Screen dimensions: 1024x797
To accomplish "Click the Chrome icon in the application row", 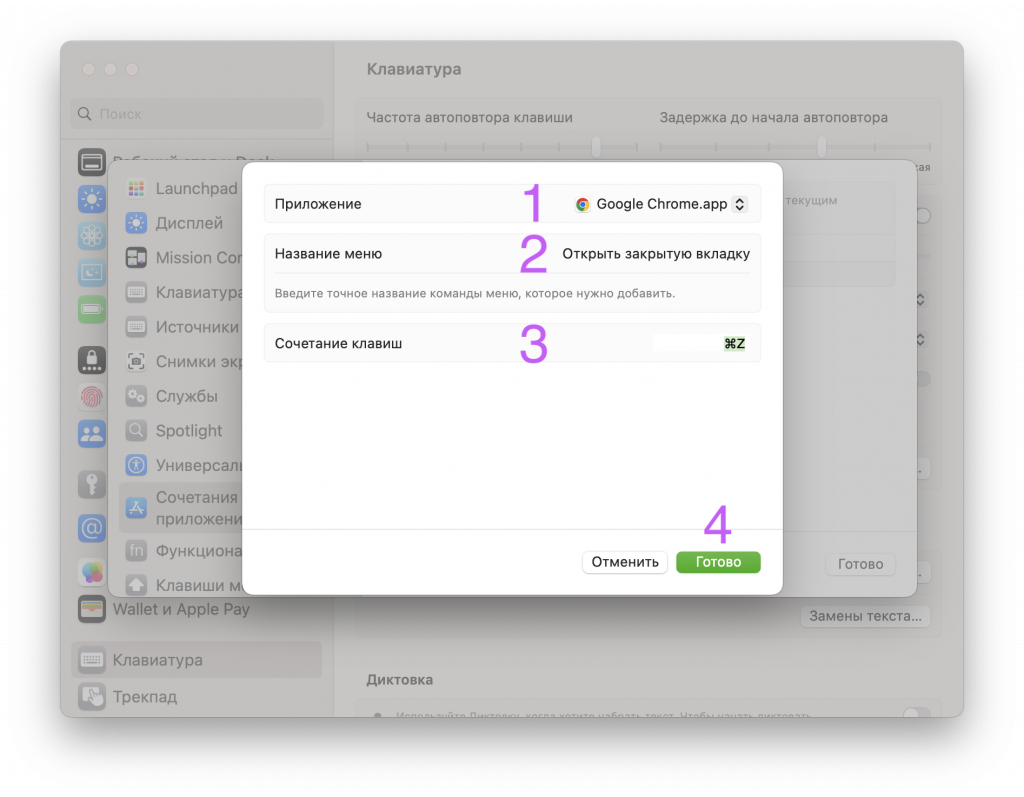I will (x=582, y=204).
